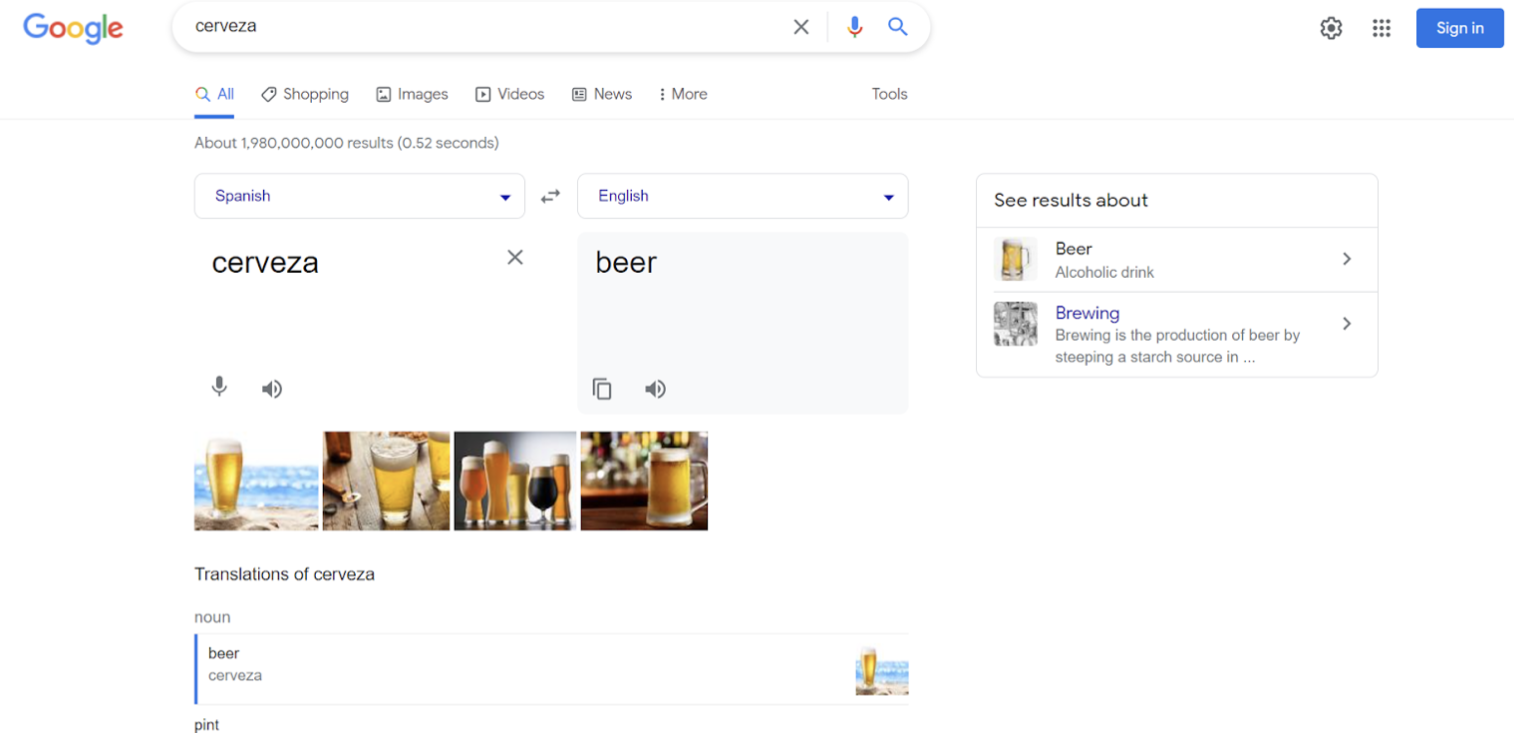Open the Google apps grid
Image resolution: width=1514 pixels, height=738 pixels.
coord(1381,28)
